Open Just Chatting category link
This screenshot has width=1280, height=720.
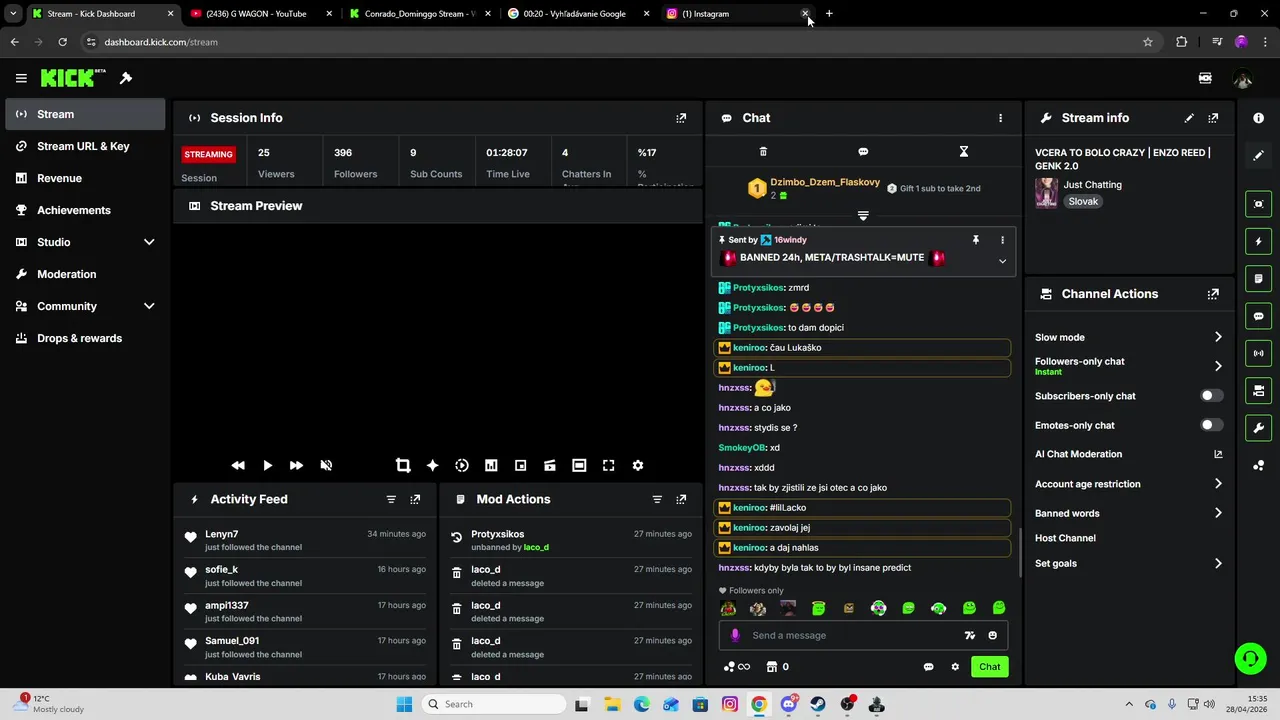1092,185
